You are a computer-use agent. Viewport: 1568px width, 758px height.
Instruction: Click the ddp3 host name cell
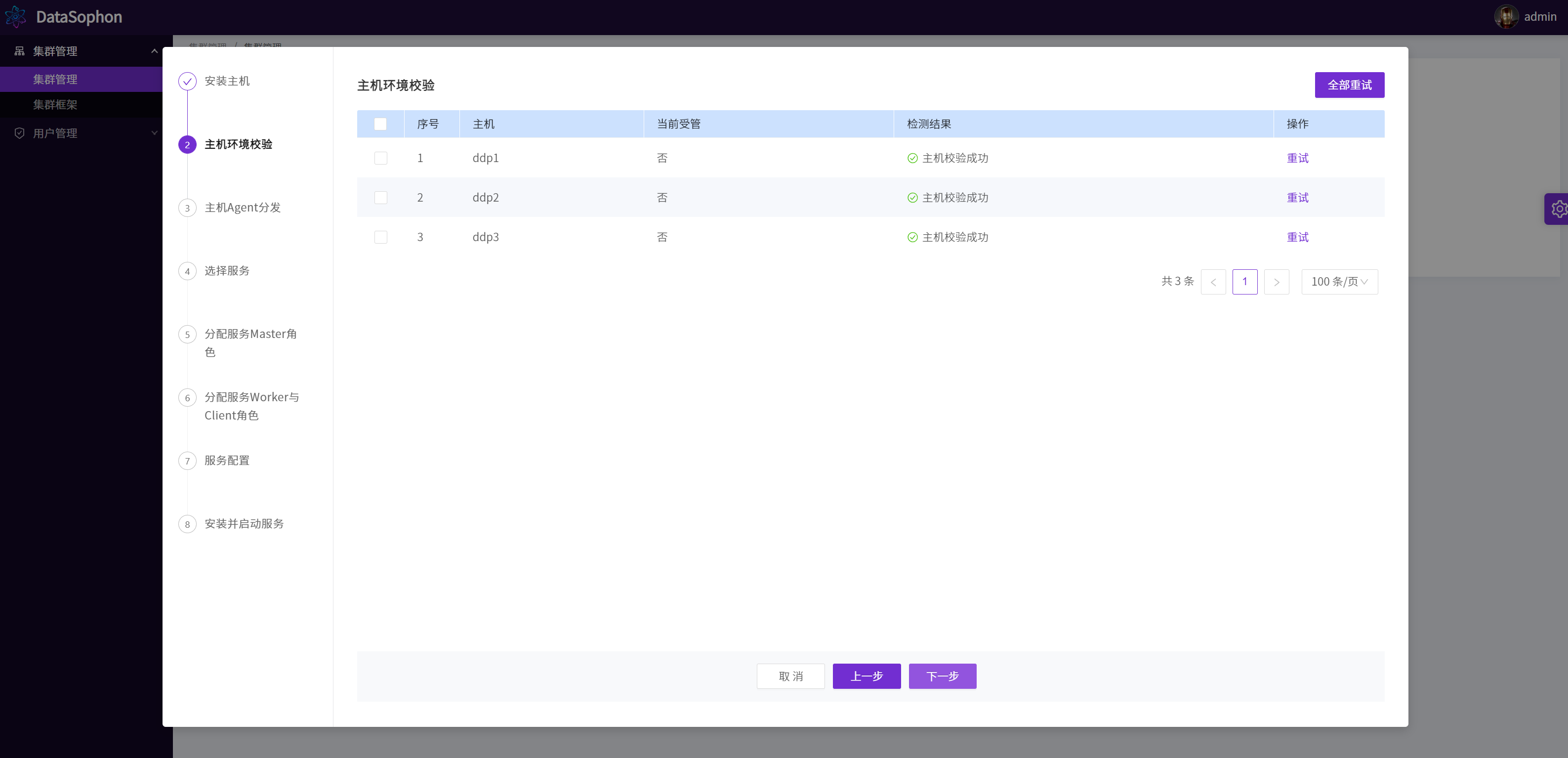pos(486,238)
